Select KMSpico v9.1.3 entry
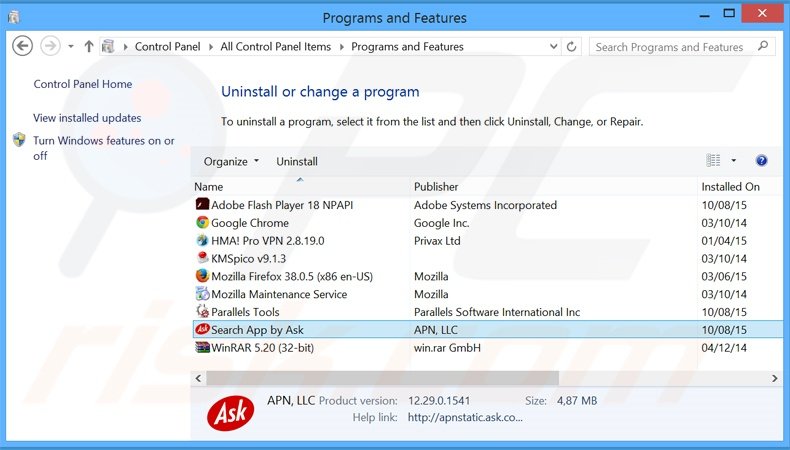Viewport: 790px width, 450px height. (248, 259)
